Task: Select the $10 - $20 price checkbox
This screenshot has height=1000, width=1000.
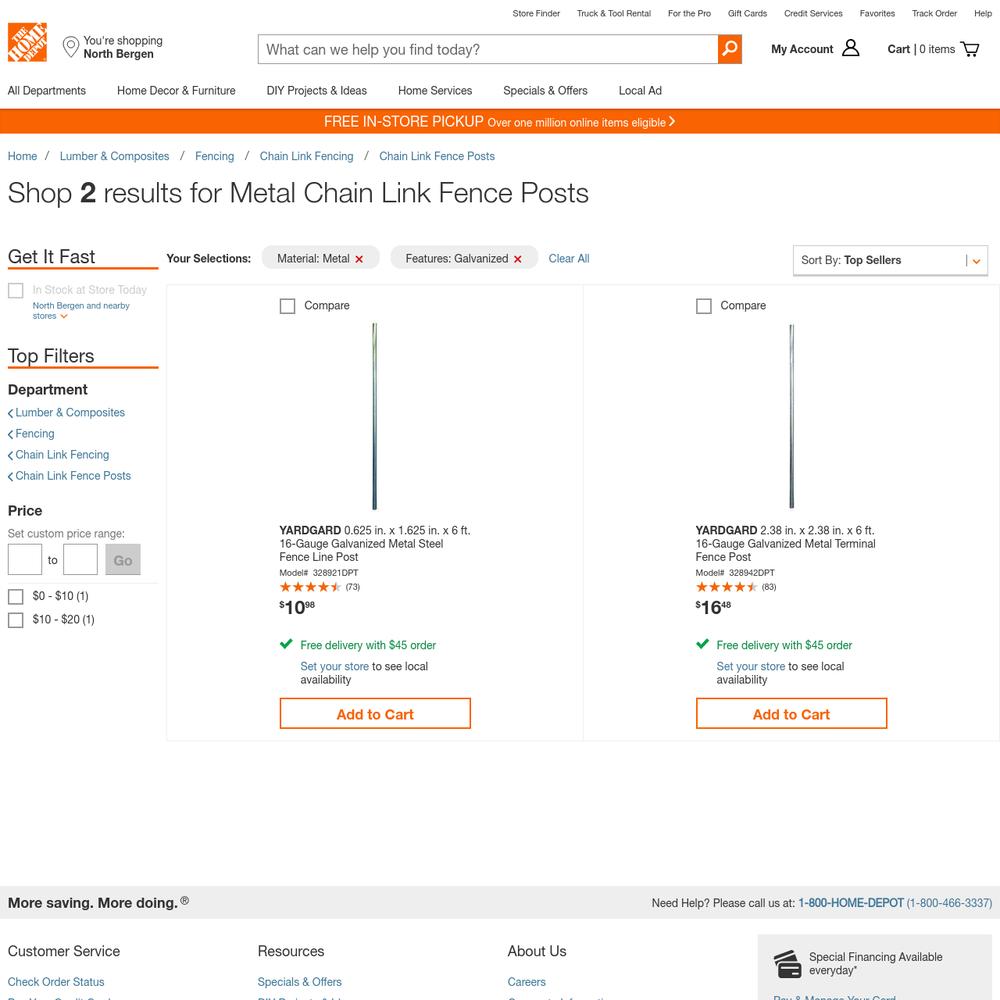Action: [x=15, y=620]
